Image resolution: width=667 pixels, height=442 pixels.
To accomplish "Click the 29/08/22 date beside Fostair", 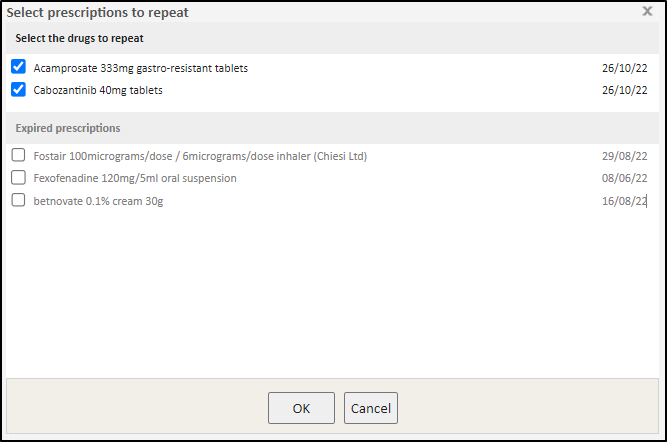I will (x=624, y=156).
